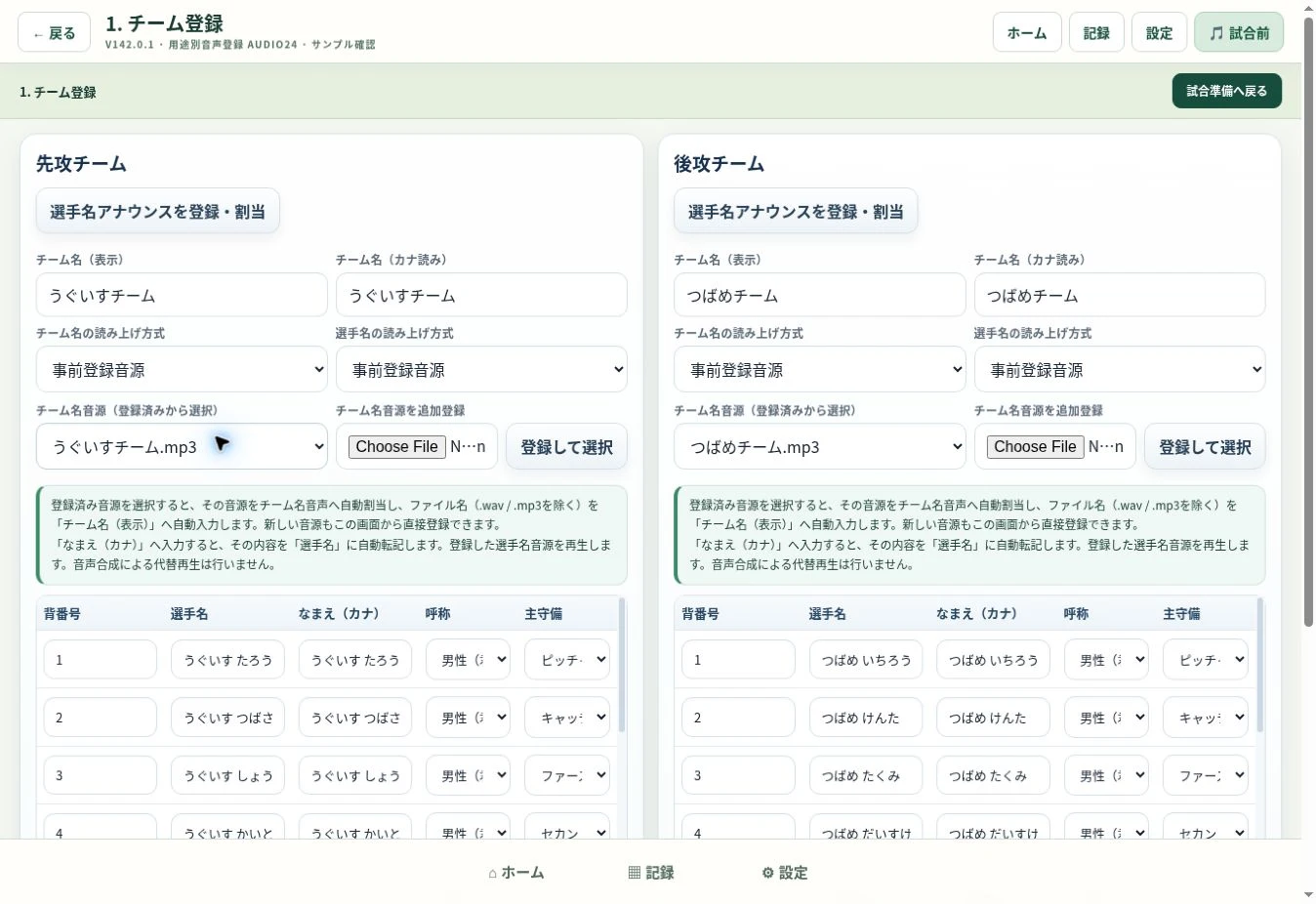Open 主守備 dropdown for うぐいす しょう
Viewport: 1316px width, 904px height.
(x=567, y=775)
